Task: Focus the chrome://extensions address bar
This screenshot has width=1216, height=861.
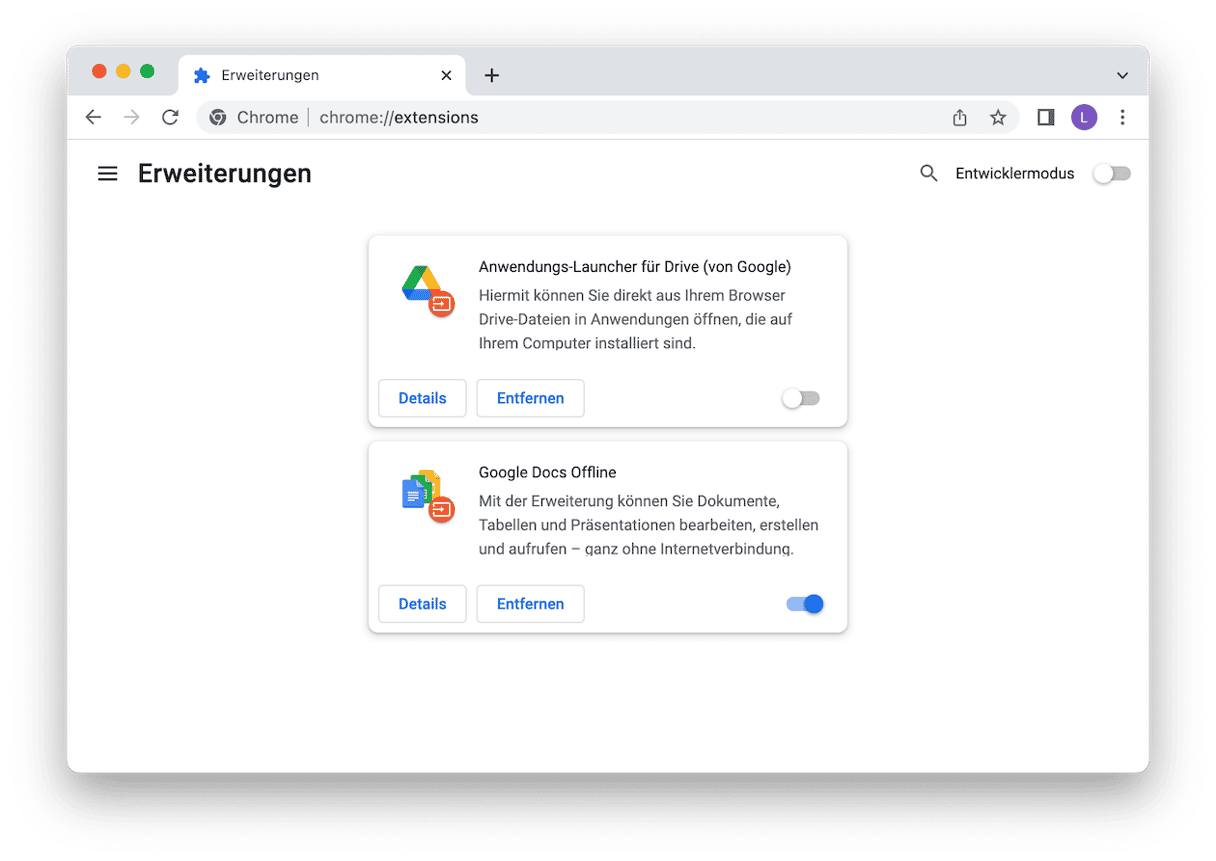Action: point(607,117)
